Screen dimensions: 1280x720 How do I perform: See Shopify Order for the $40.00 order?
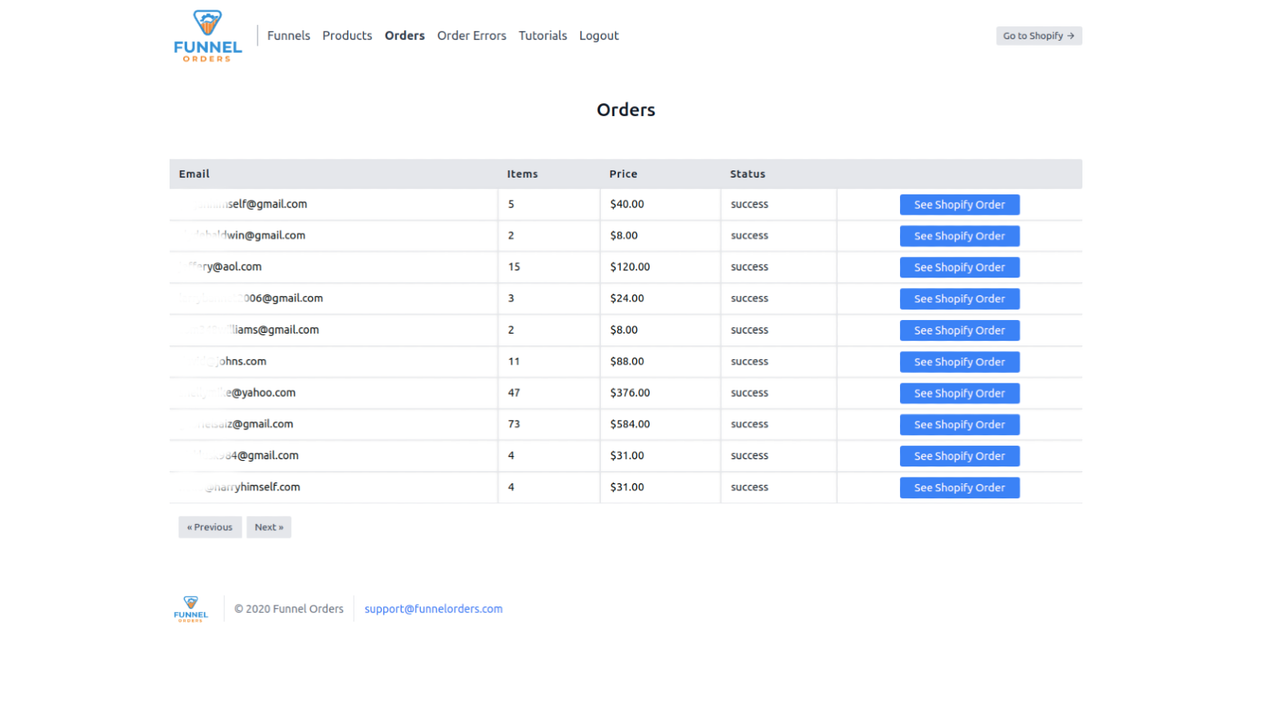(959, 204)
